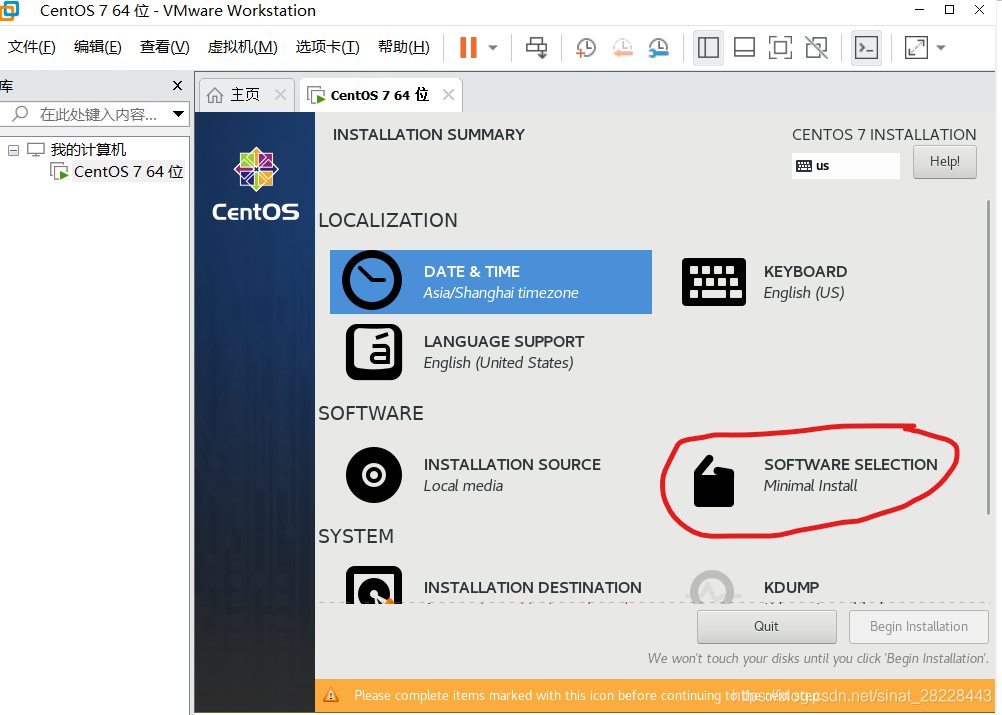The width and height of the screenshot is (1002, 715).
Task: Open the Installation Destination disk icon
Action: 374,585
